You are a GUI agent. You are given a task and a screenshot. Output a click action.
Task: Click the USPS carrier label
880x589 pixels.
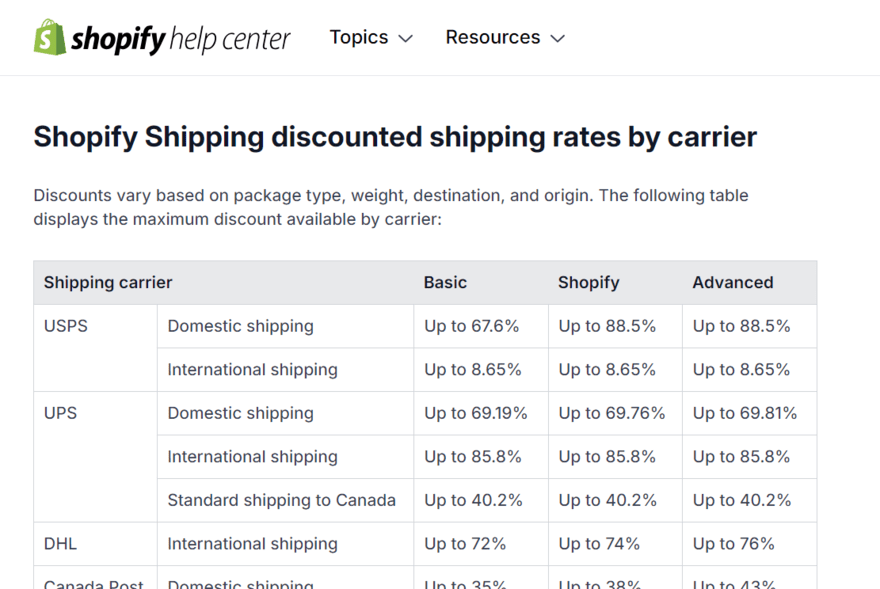pos(65,325)
